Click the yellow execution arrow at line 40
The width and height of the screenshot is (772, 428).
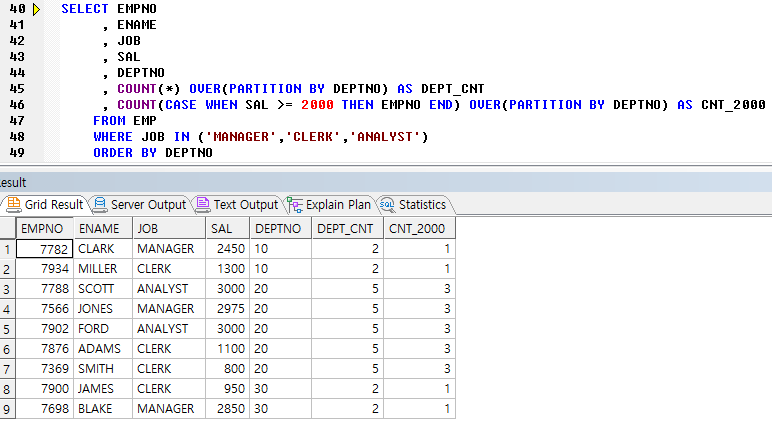tap(36, 9)
